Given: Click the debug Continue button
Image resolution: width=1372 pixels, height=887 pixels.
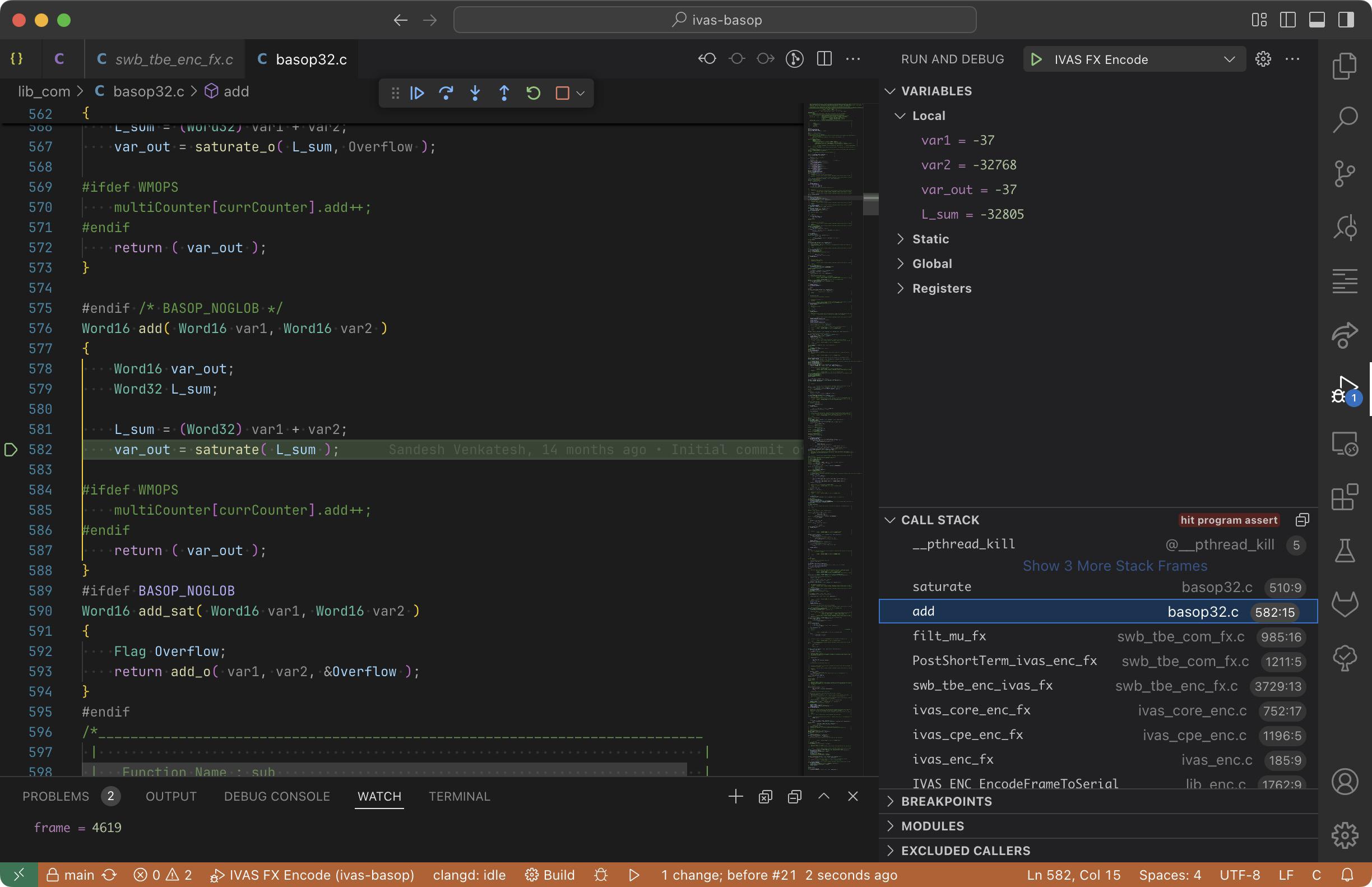Looking at the screenshot, I should tap(418, 93).
